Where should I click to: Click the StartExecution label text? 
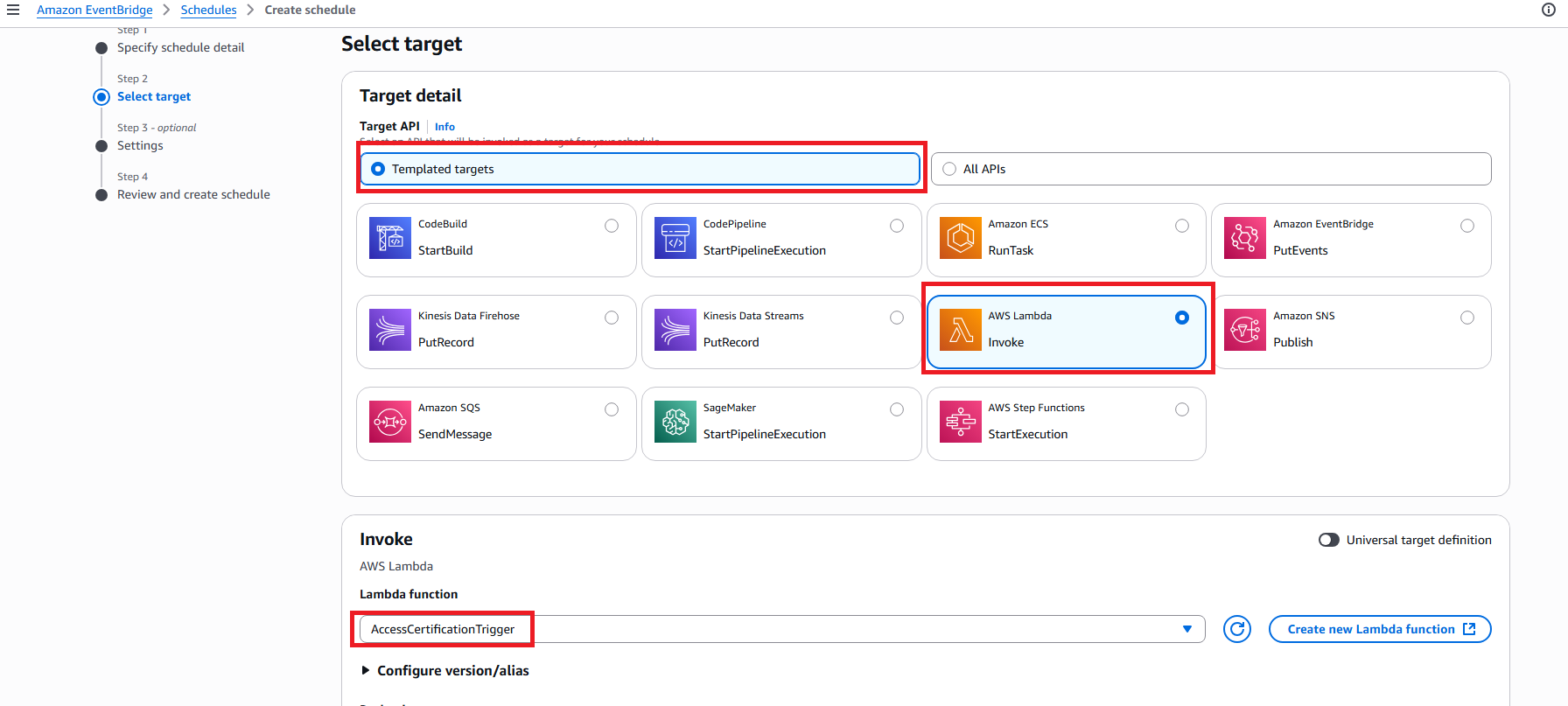coord(1028,434)
